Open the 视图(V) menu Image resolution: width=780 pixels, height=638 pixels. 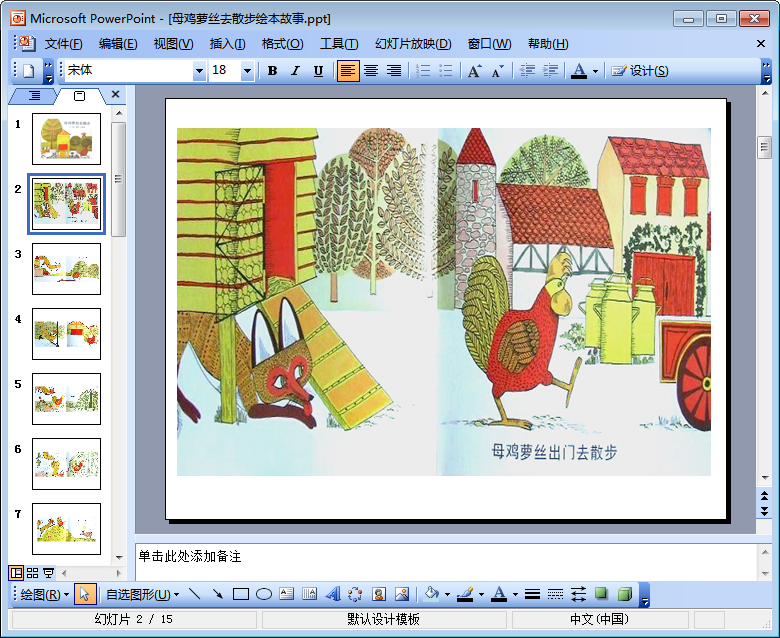(x=173, y=44)
